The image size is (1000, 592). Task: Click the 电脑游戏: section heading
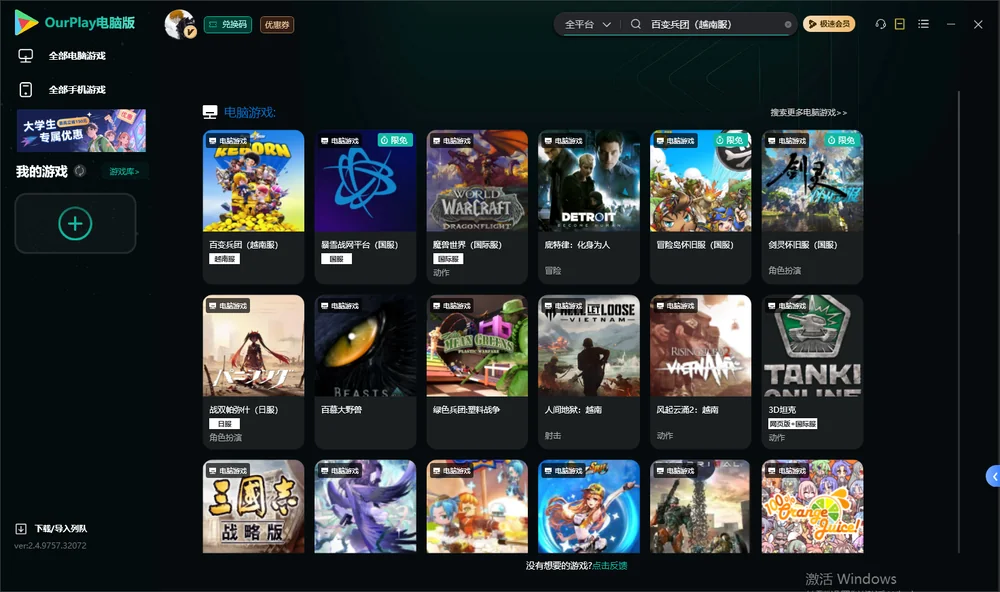pyautogui.click(x=249, y=112)
